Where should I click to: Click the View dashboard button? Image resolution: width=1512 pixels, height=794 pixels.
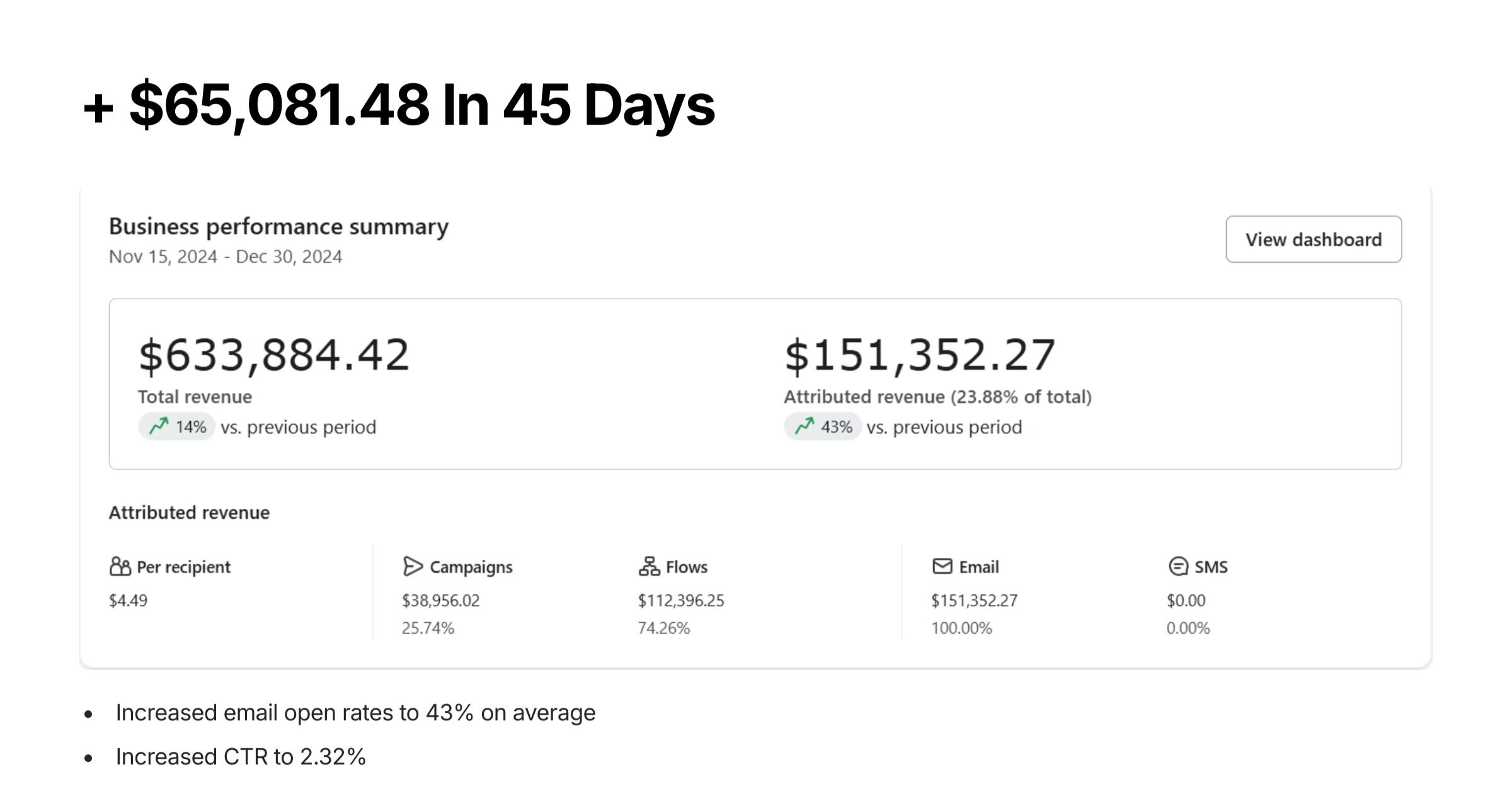1313,239
